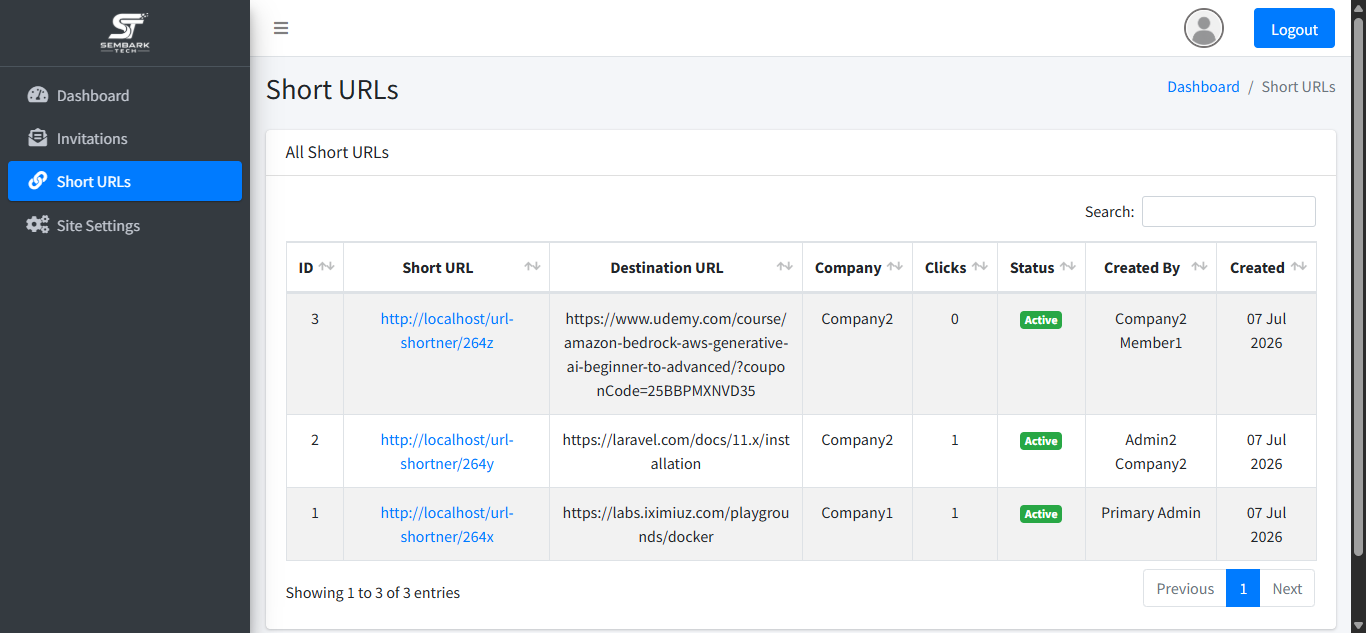Click the 'Showing 1 to 3 of 3 entries' text
This screenshot has width=1366, height=633.
373,593
